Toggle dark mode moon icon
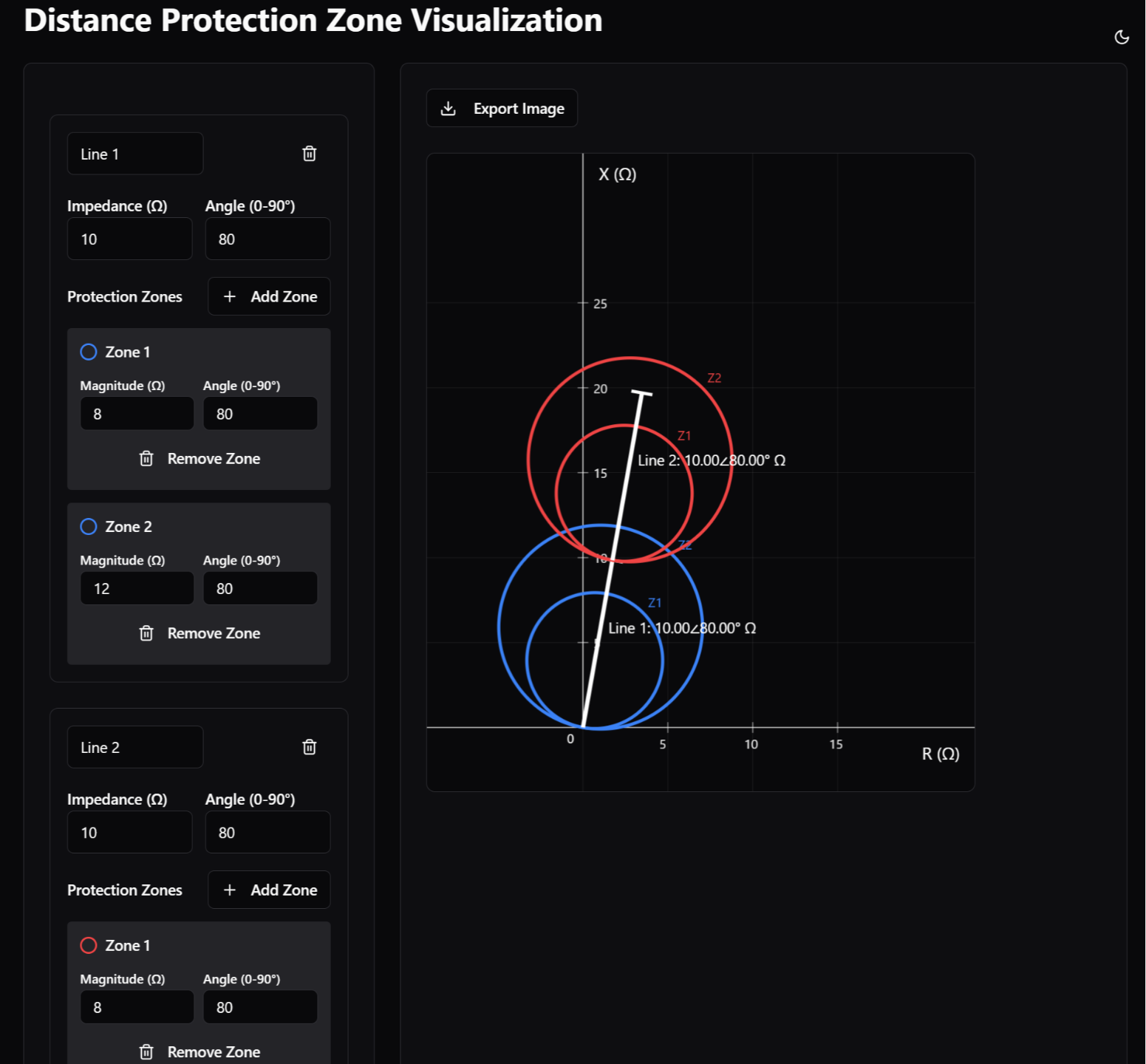The height and width of the screenshot is (1064, 1146). tap(1122, 37)
